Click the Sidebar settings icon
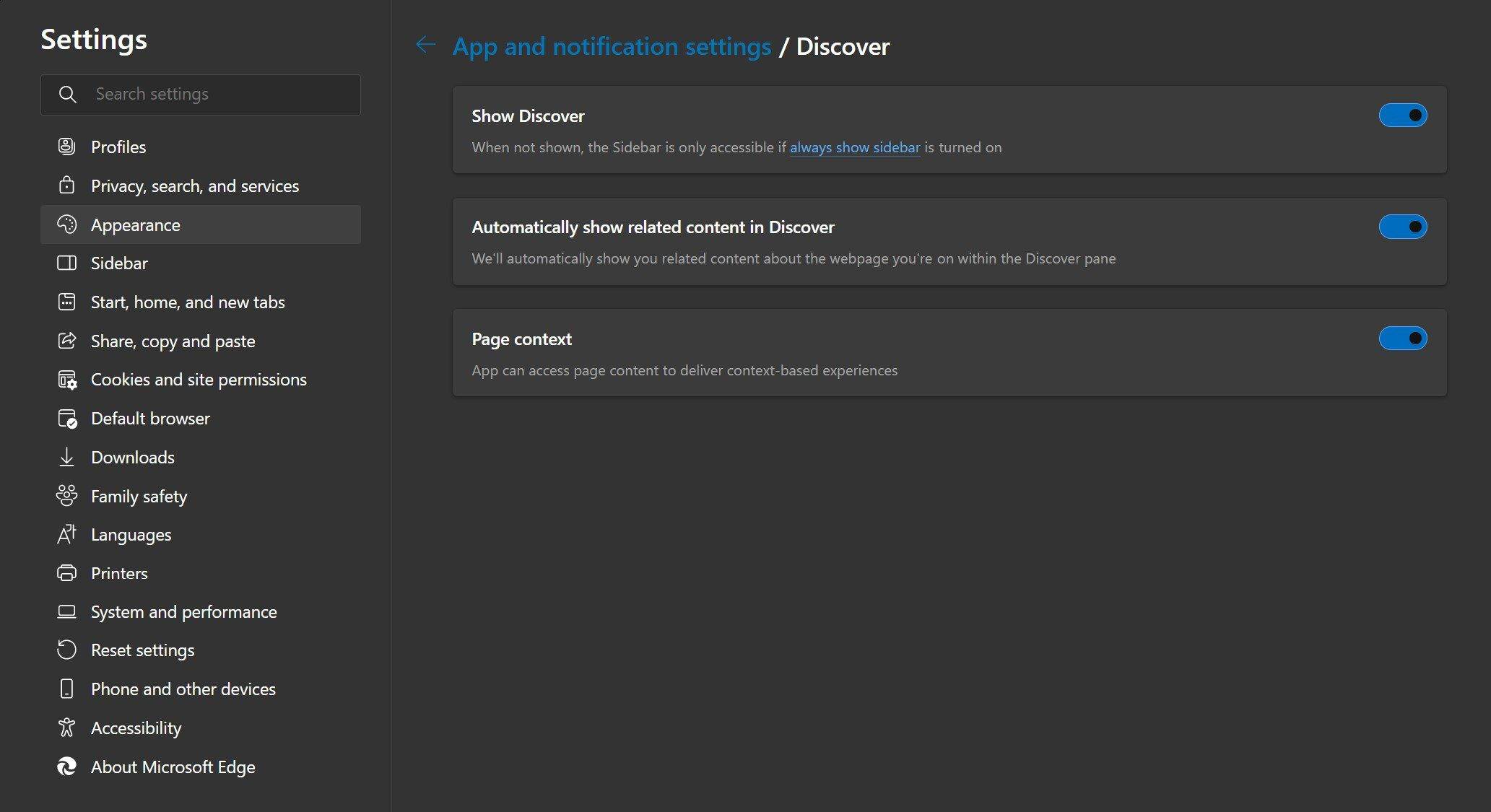 (66, 262)
